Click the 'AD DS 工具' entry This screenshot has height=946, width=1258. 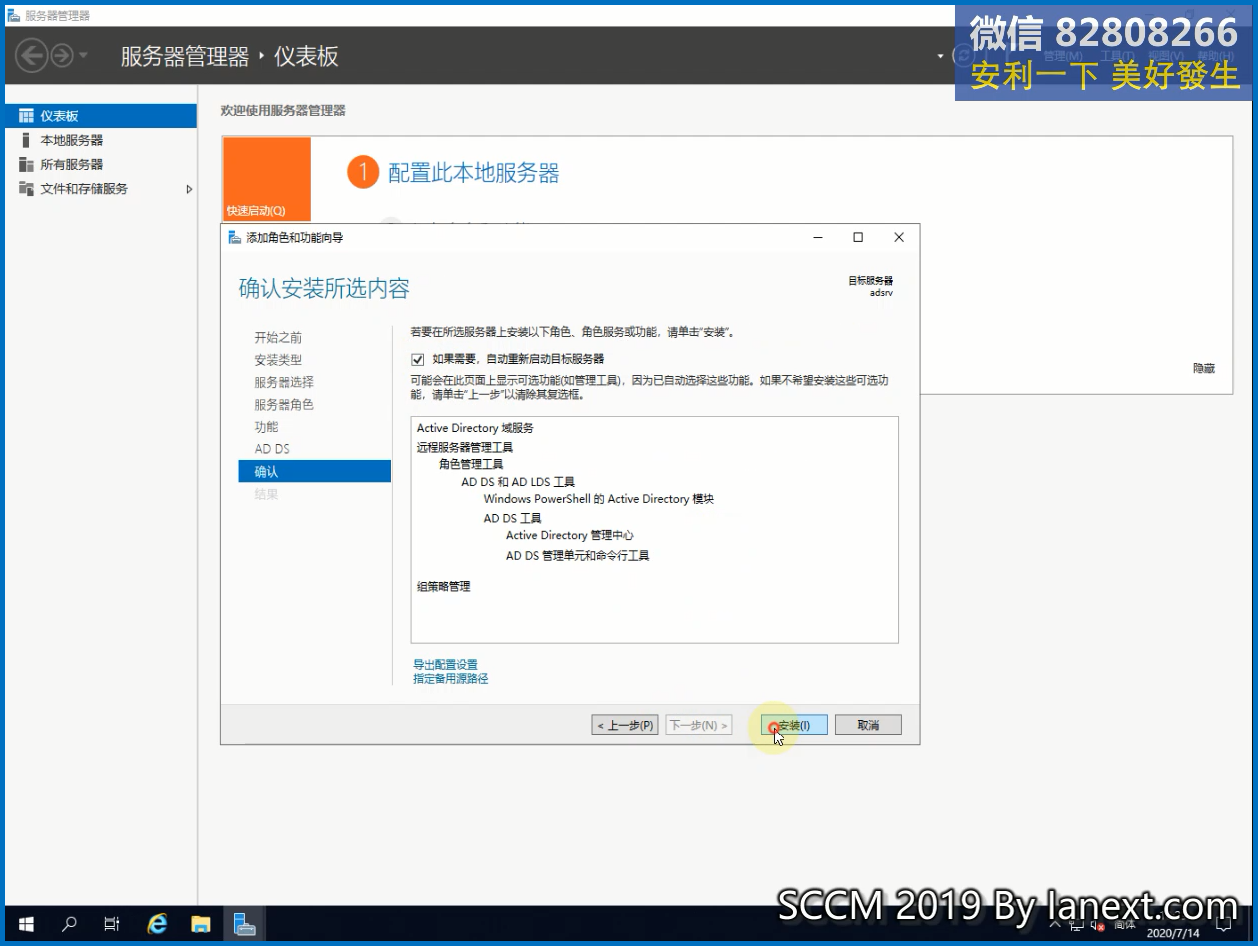512,518
